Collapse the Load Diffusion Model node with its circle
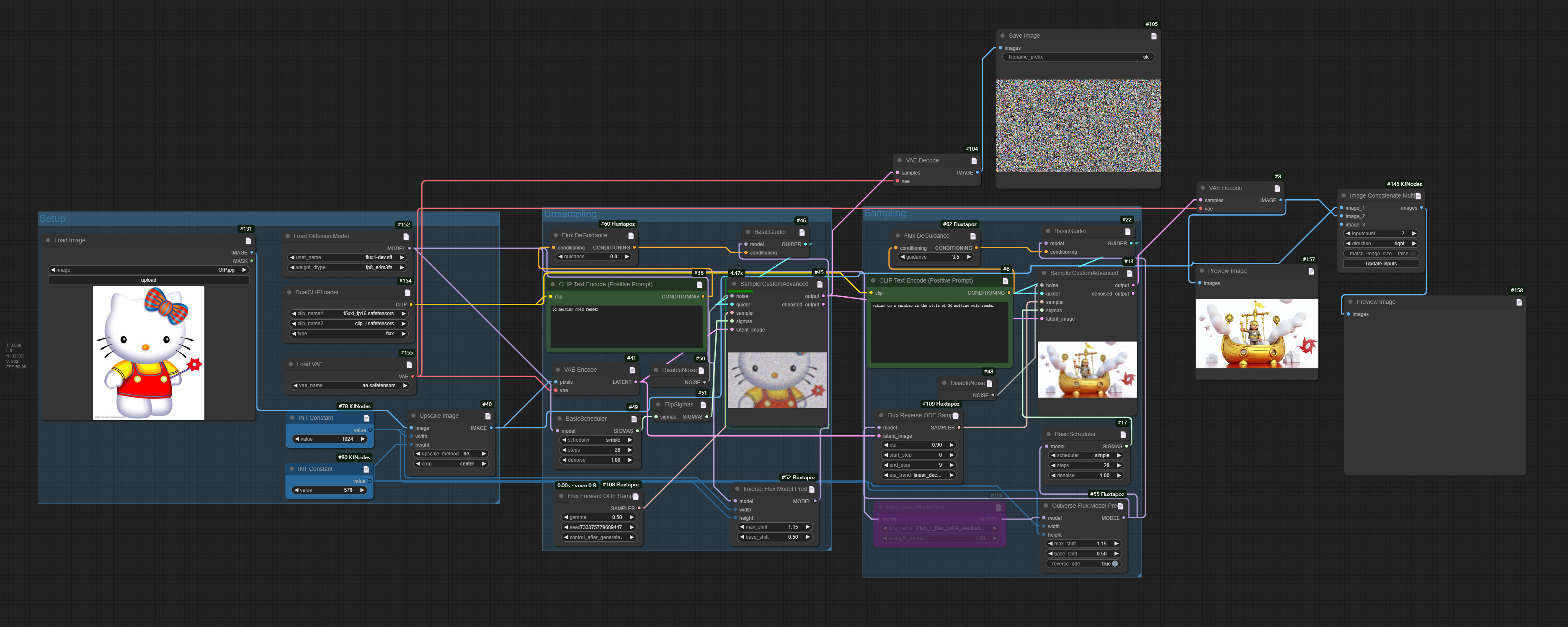 coord(287,236)
